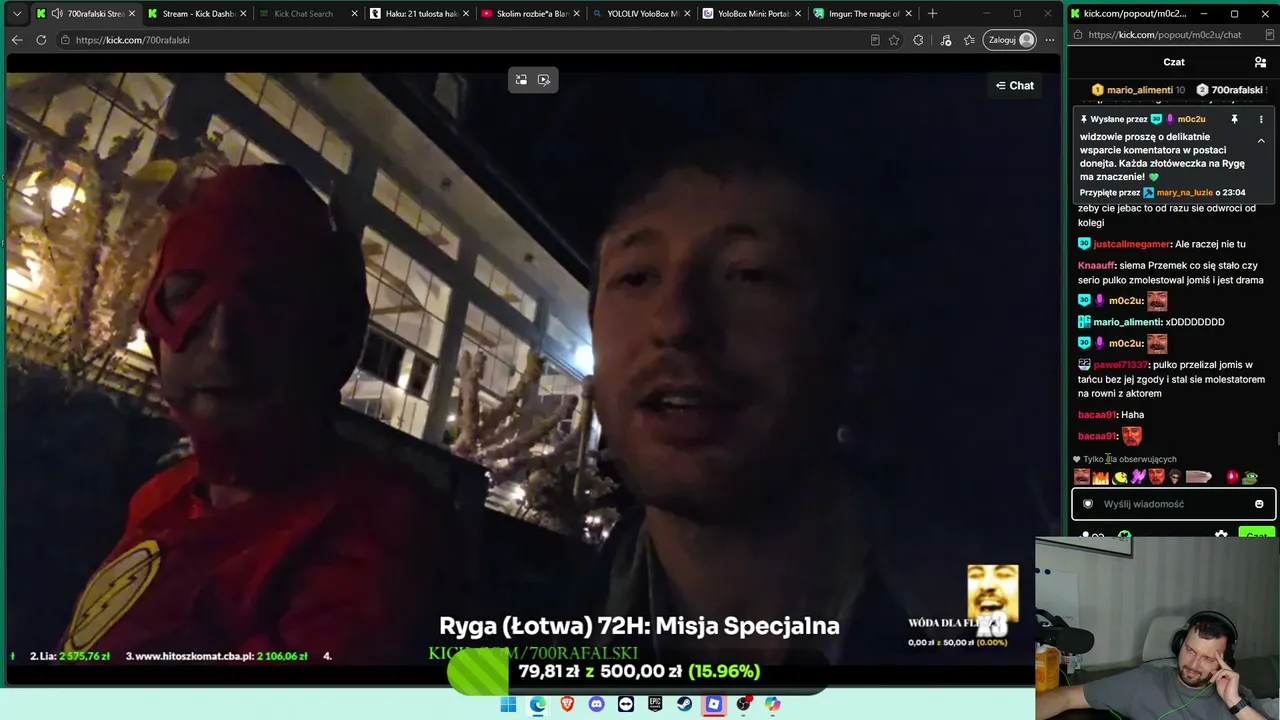1280x720 pixels.
Task: Open 700rafalski leaderboard entry
Action: [x=1230, y=90]
